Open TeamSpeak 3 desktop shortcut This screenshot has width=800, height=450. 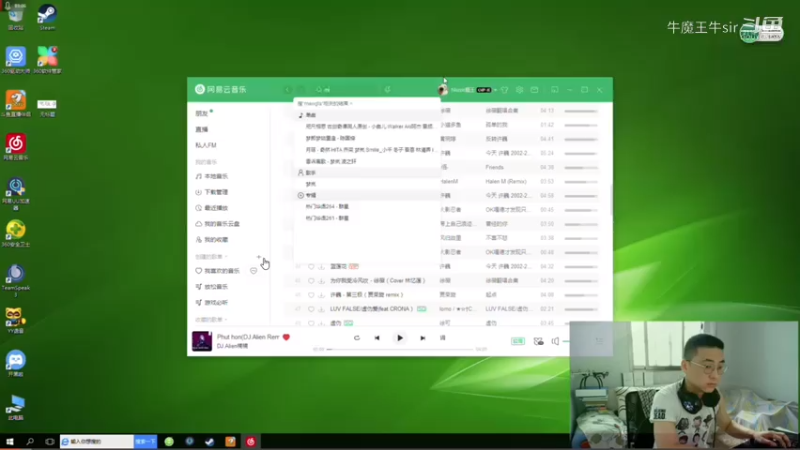point(16,280)
